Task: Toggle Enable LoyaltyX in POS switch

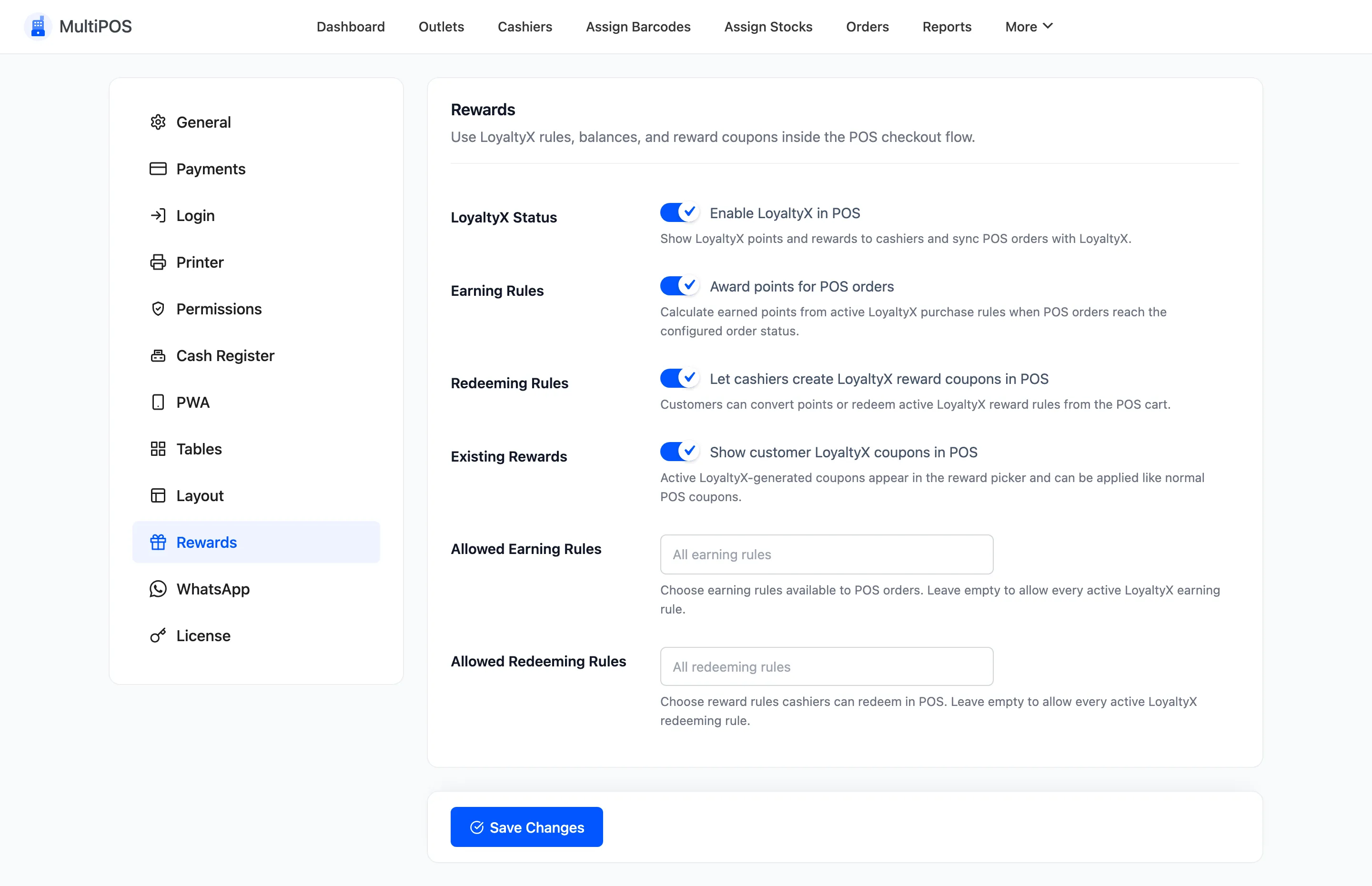Action: coord(679,212)
